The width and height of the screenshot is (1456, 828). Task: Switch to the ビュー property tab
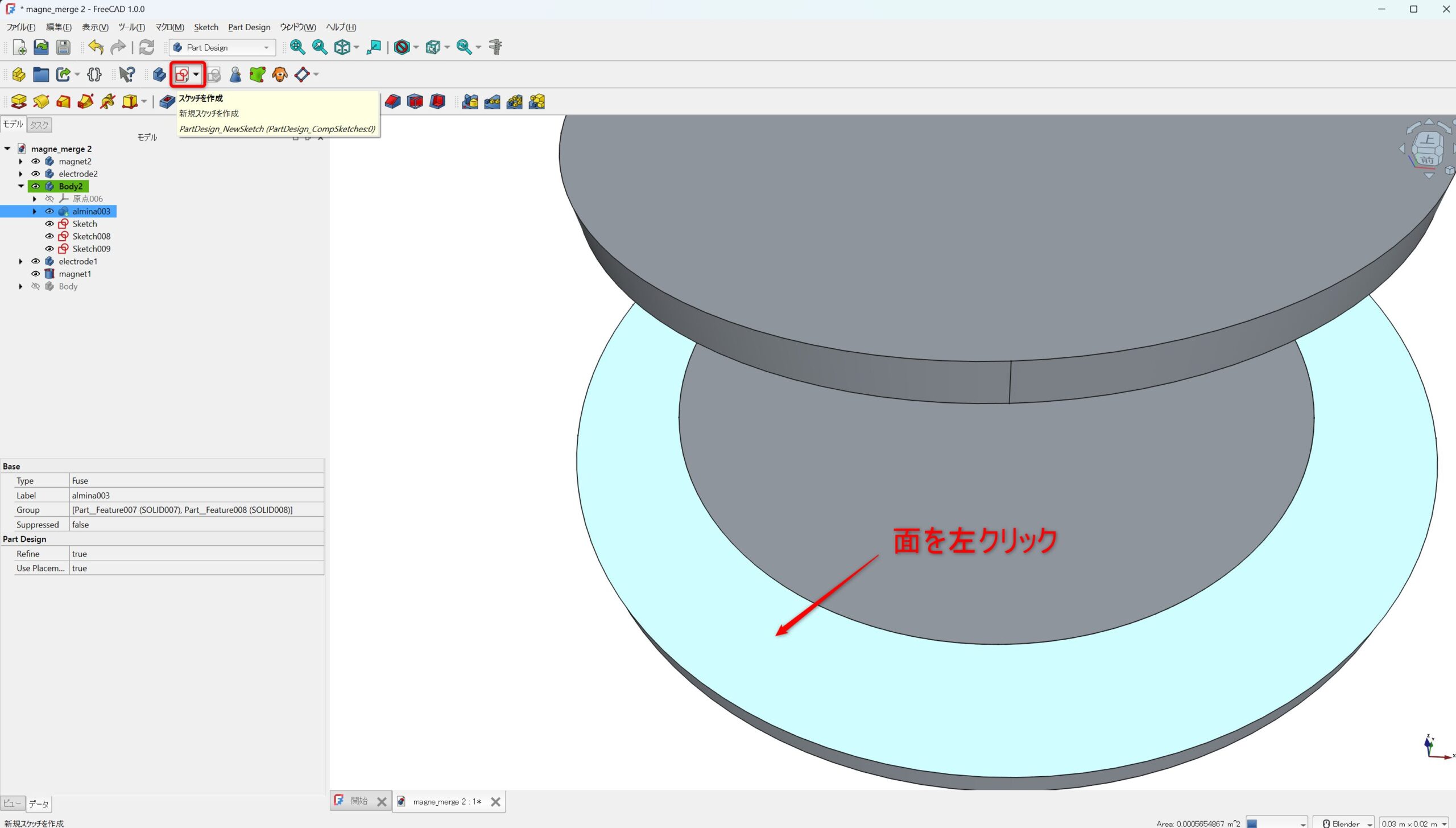[x=13, y=804]
